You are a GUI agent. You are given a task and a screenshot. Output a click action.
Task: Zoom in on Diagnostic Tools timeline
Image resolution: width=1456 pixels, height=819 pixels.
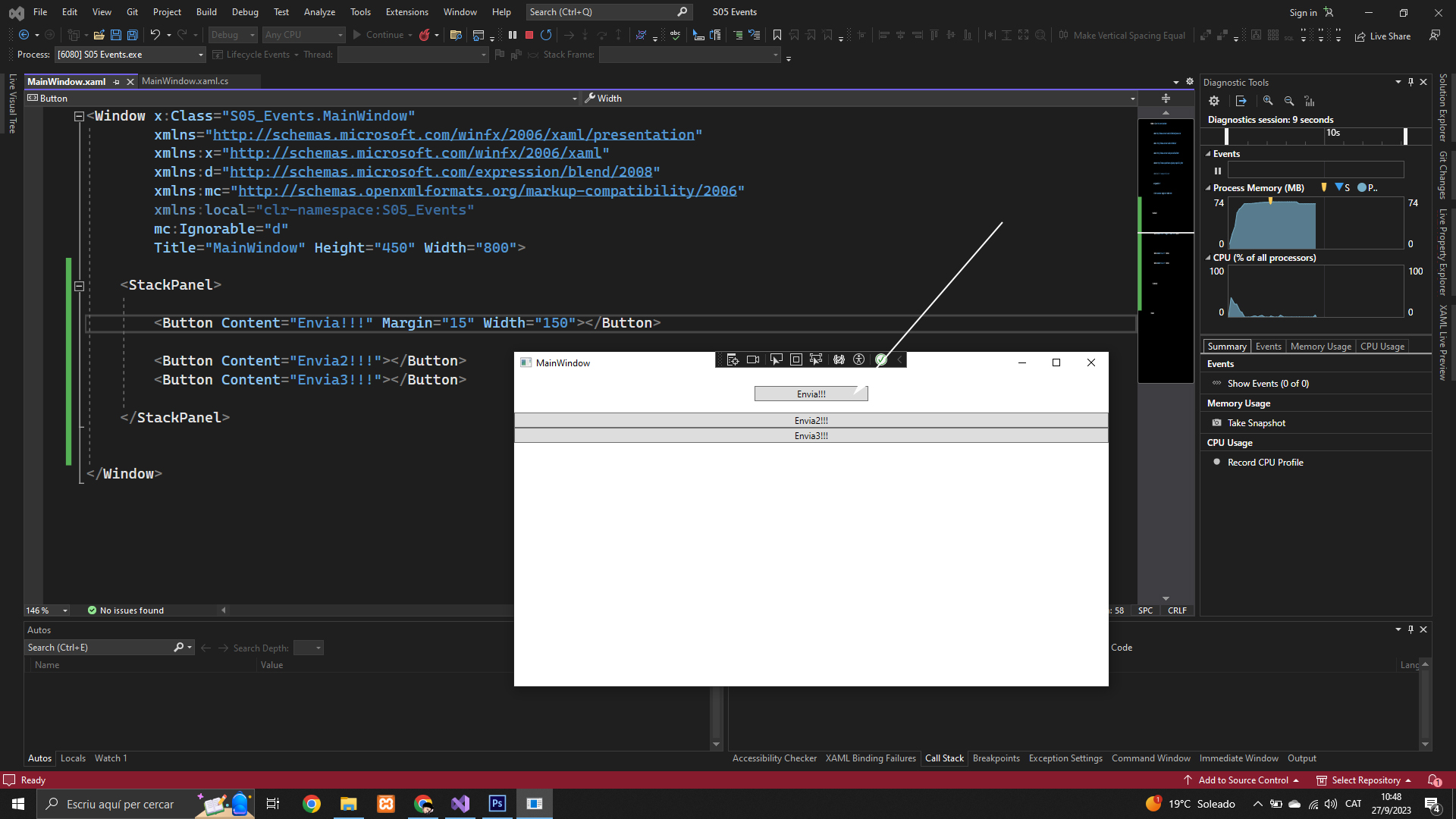pyautogui.click(x=1268, y=101)
